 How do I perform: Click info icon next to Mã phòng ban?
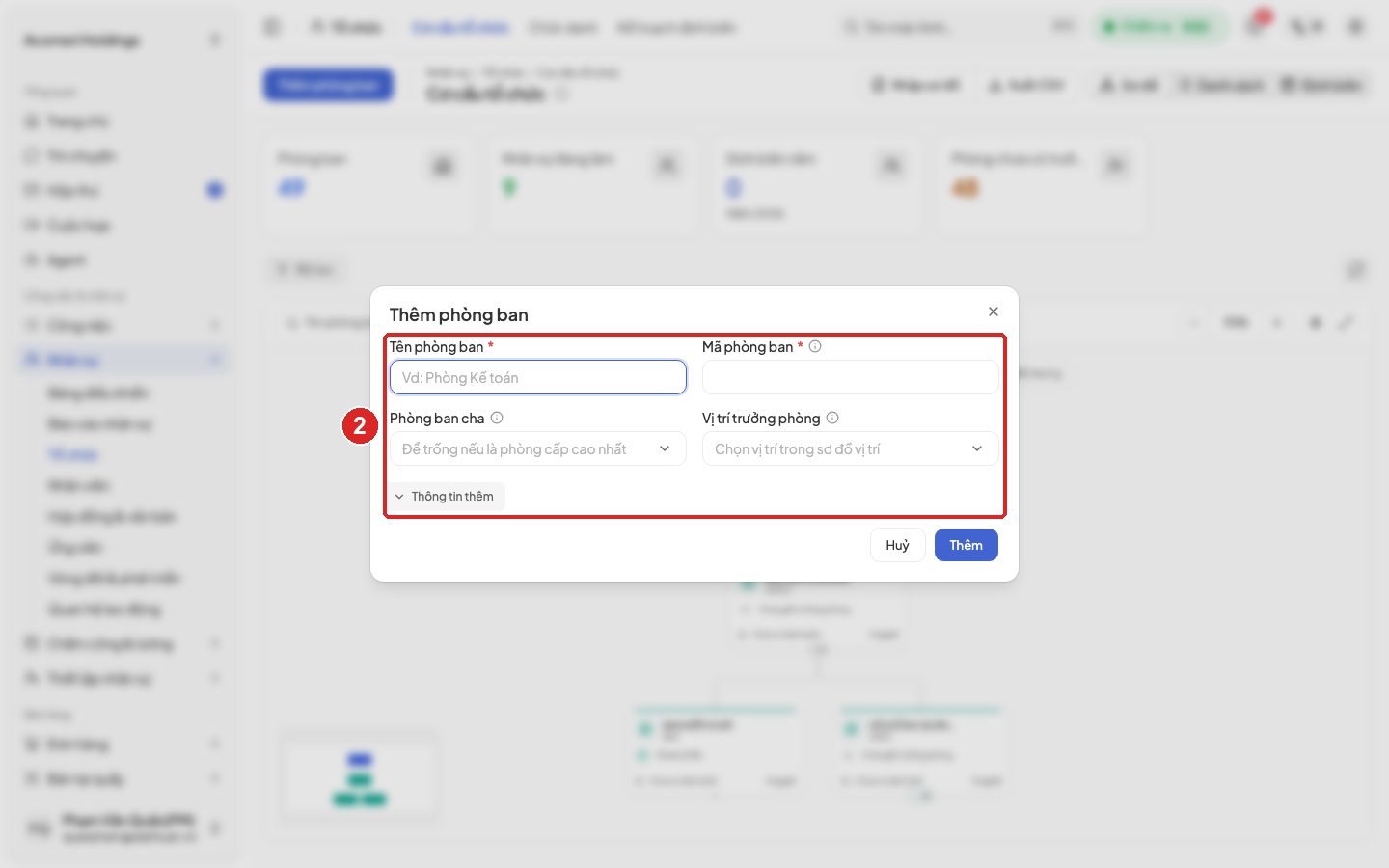[x=815, y=346]
